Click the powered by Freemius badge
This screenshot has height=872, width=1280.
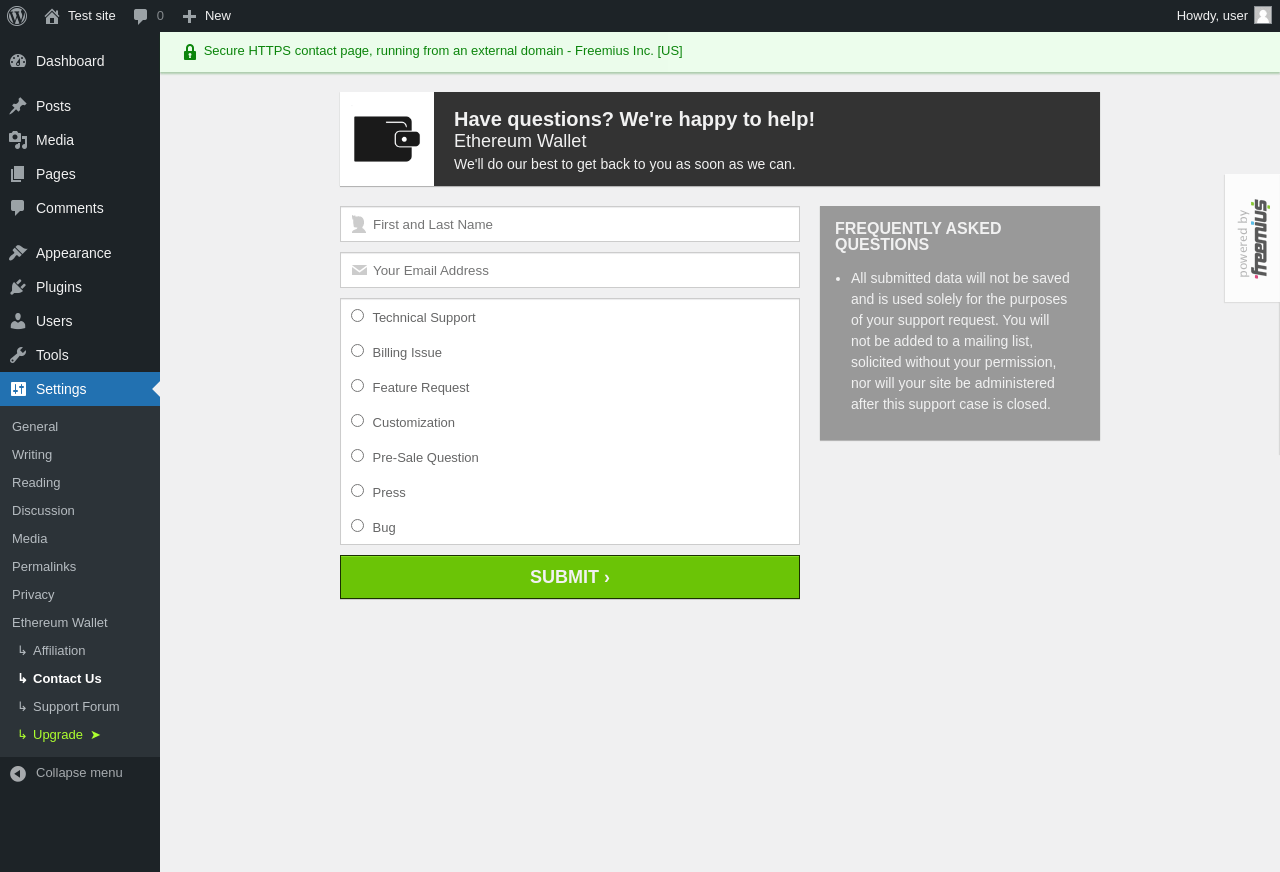(x=1252, y=238)
